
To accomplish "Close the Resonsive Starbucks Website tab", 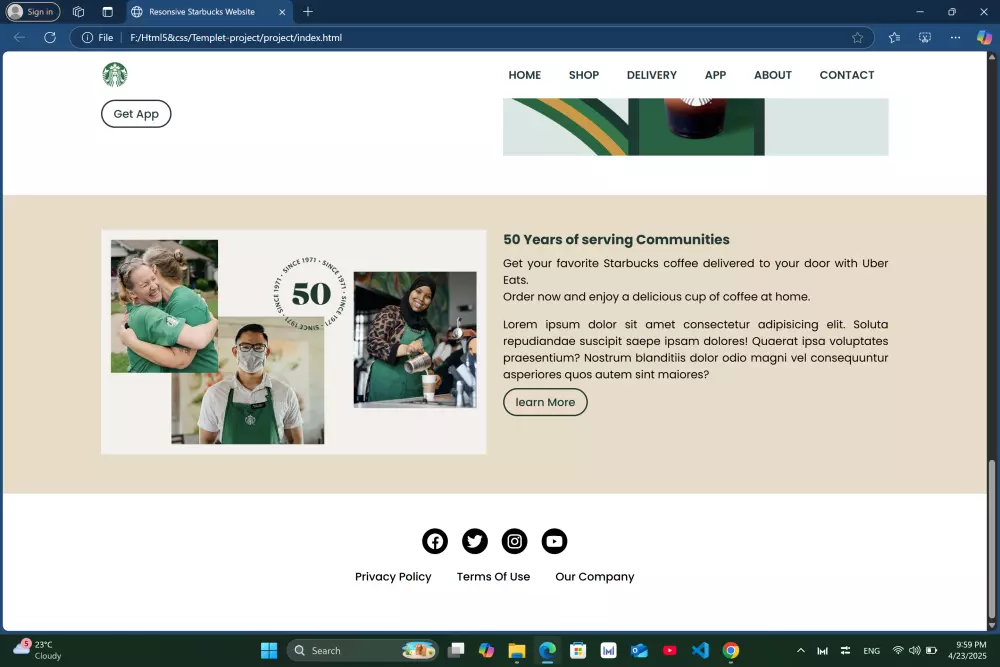I will coord(282,11).
